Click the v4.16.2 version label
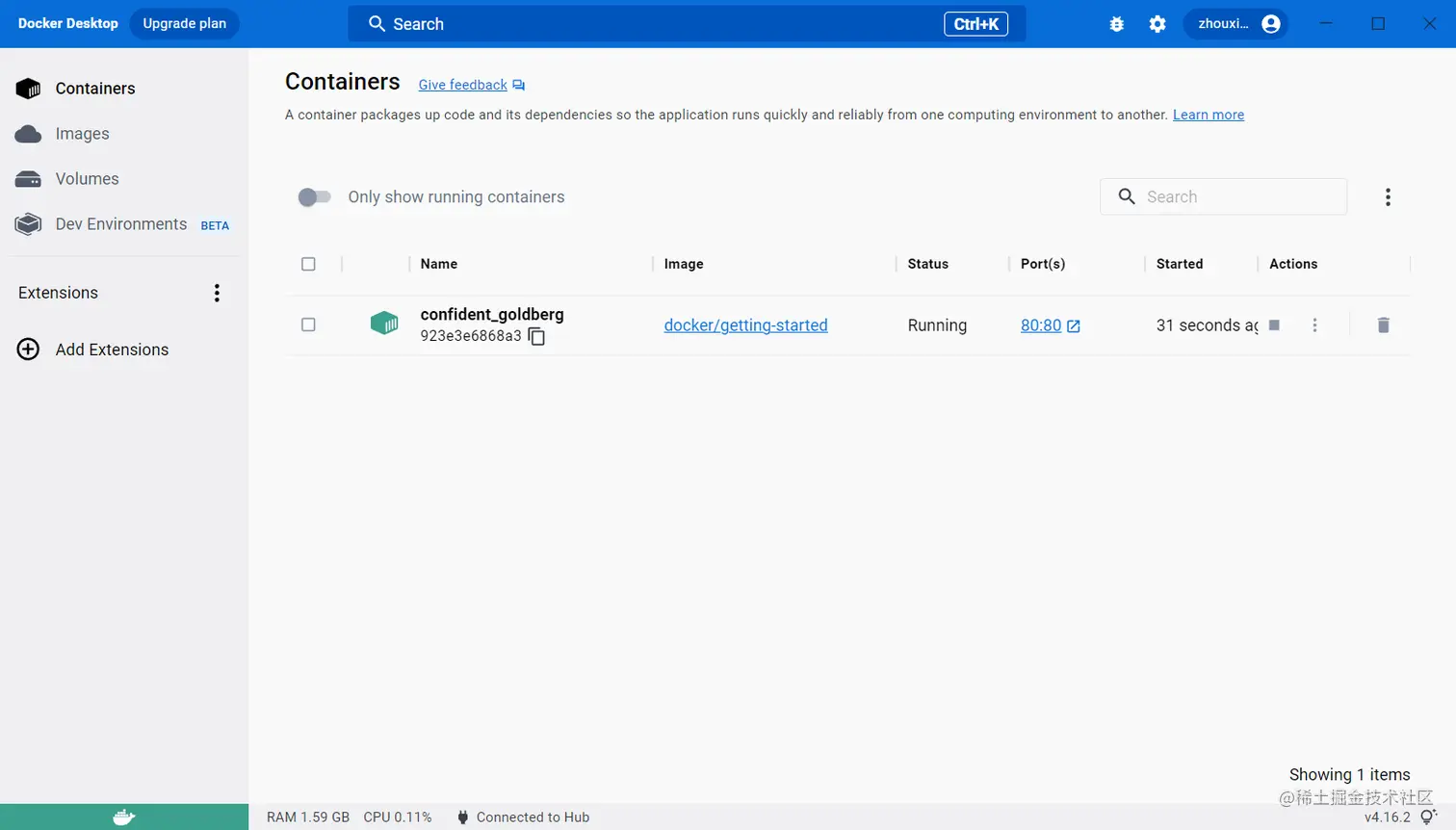This screenshot has height=830, width=1456. tap(1388, 817)
